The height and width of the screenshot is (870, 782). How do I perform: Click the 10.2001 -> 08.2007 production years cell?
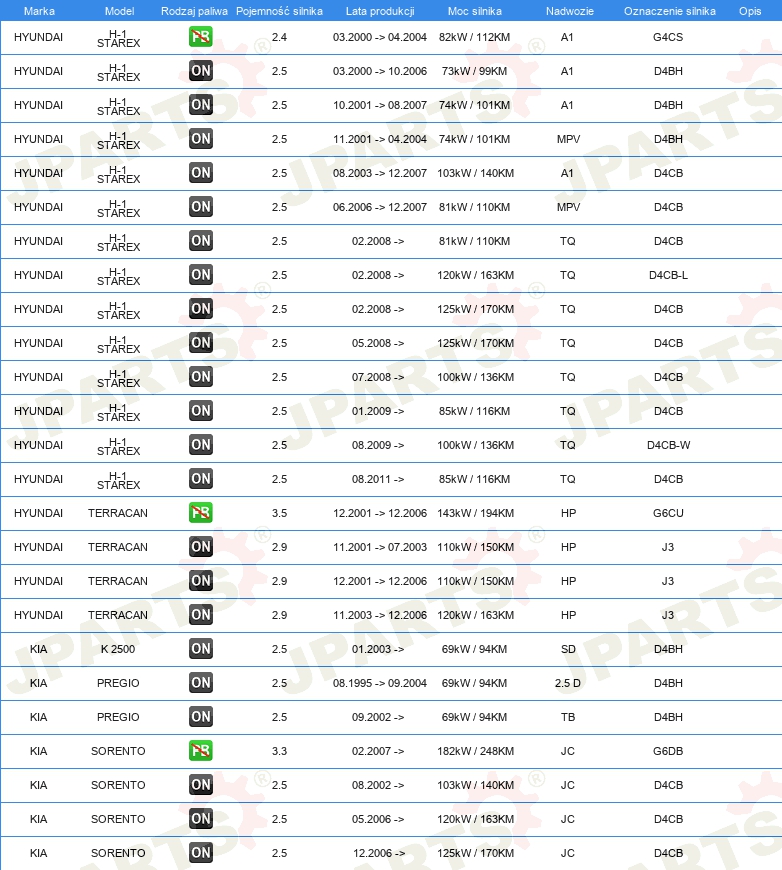380,105
